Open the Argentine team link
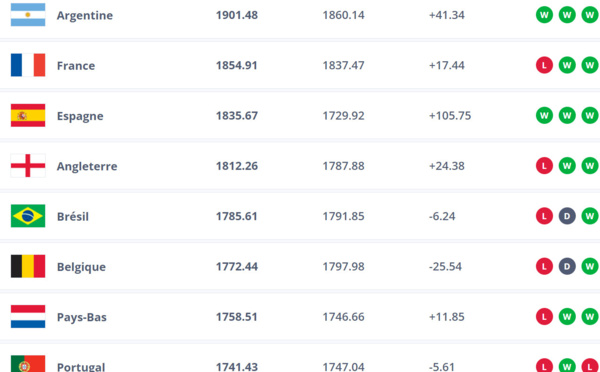 click(x=85, y=15)
